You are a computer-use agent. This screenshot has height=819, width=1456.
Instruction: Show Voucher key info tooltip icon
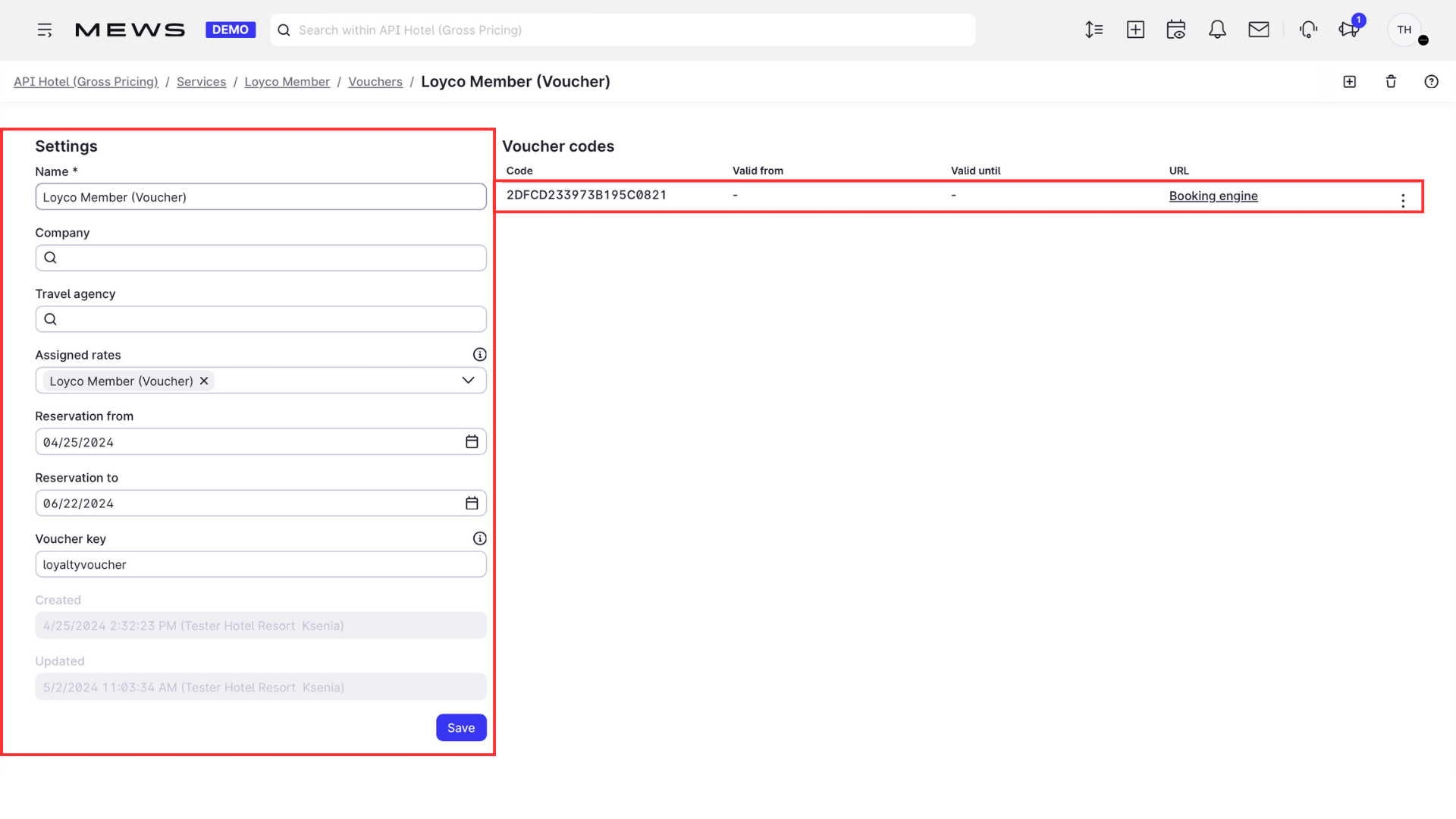480,538
